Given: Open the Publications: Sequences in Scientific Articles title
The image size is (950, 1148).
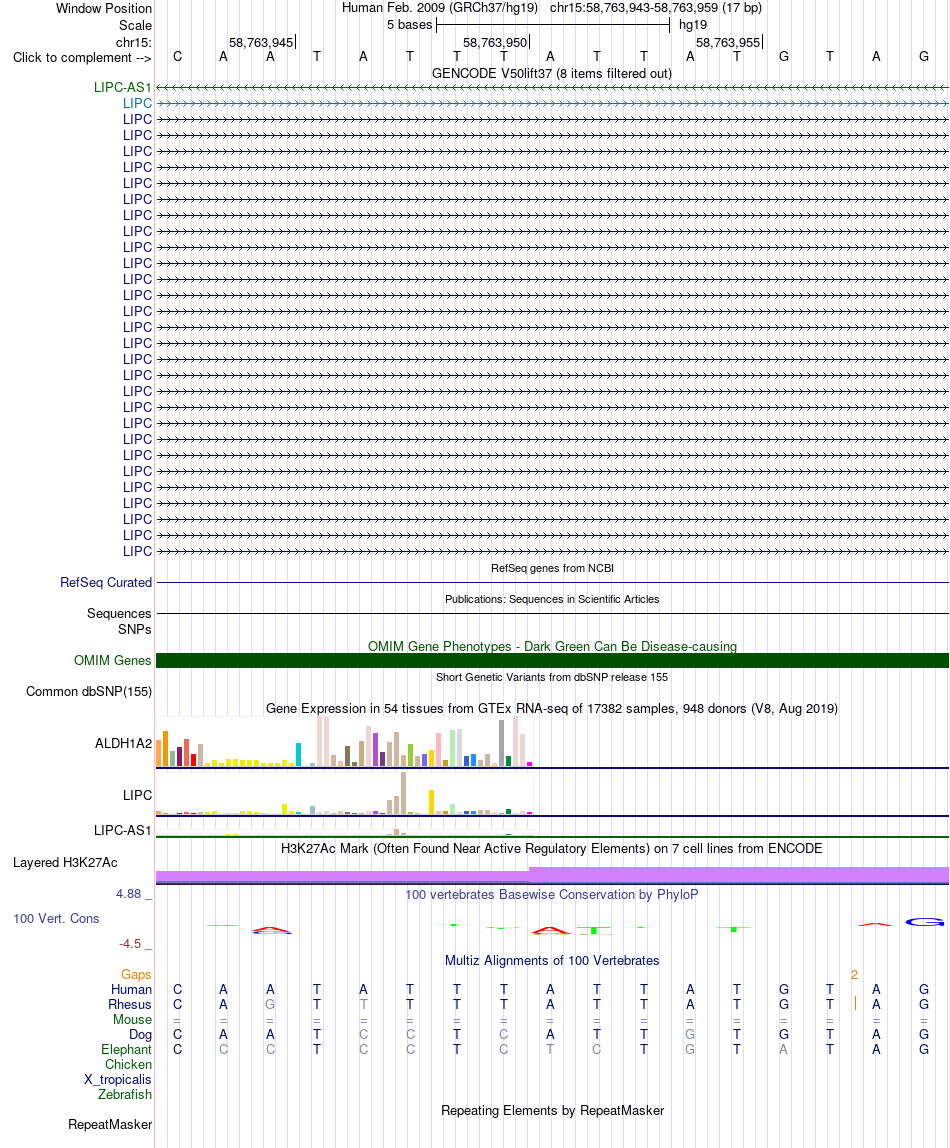Looking at the screenshot, I should (x=552, y=599).
